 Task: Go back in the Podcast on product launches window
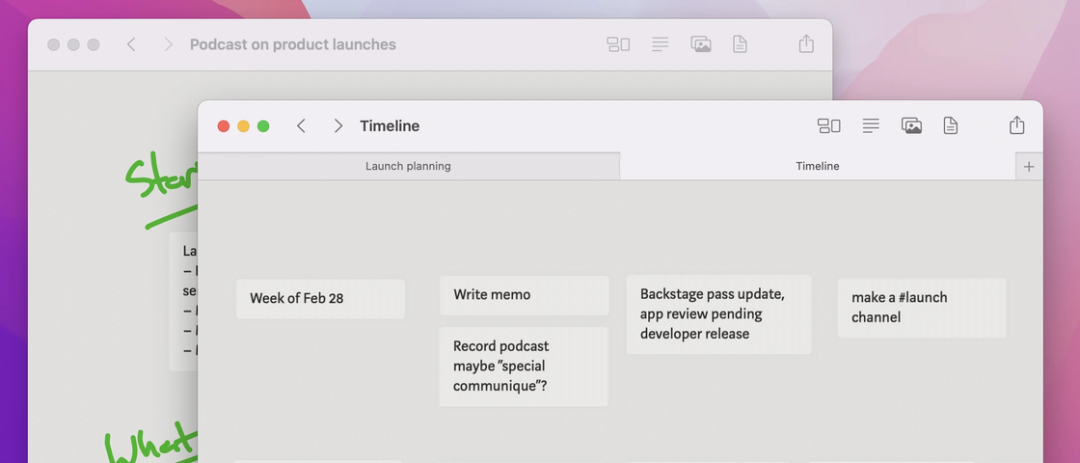pos(131,45)
